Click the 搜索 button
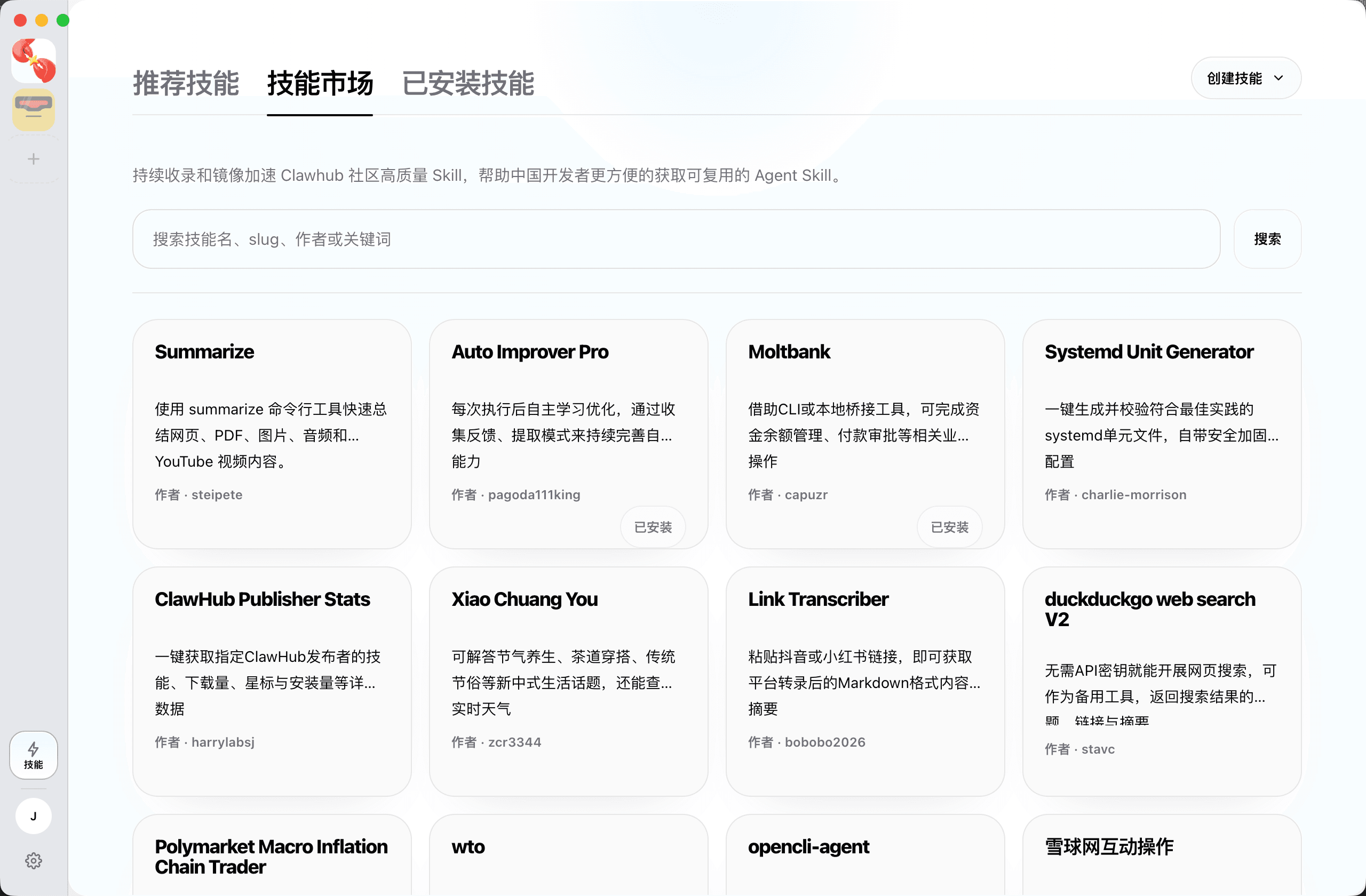Image resolution: width=1366 pixels, height=896 pixels. click(1267, 239)
